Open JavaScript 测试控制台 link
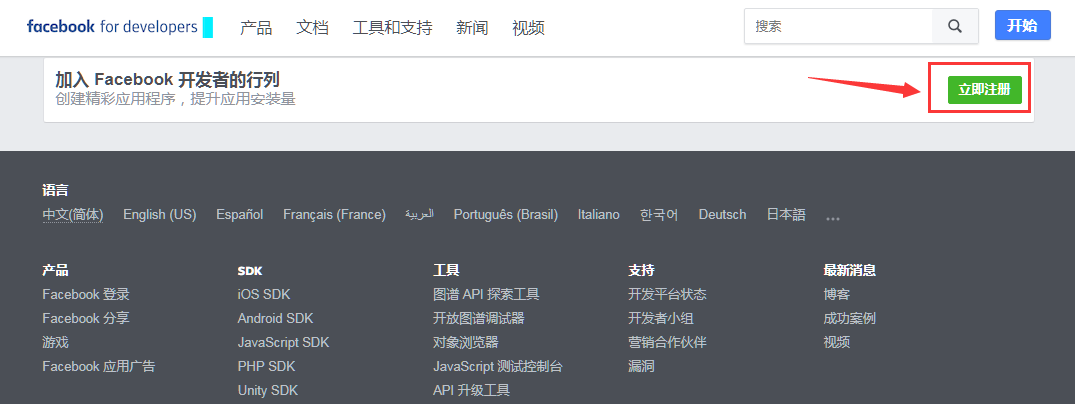The height and width of the screenshot is (404, 1075). [x=498, y=366]
